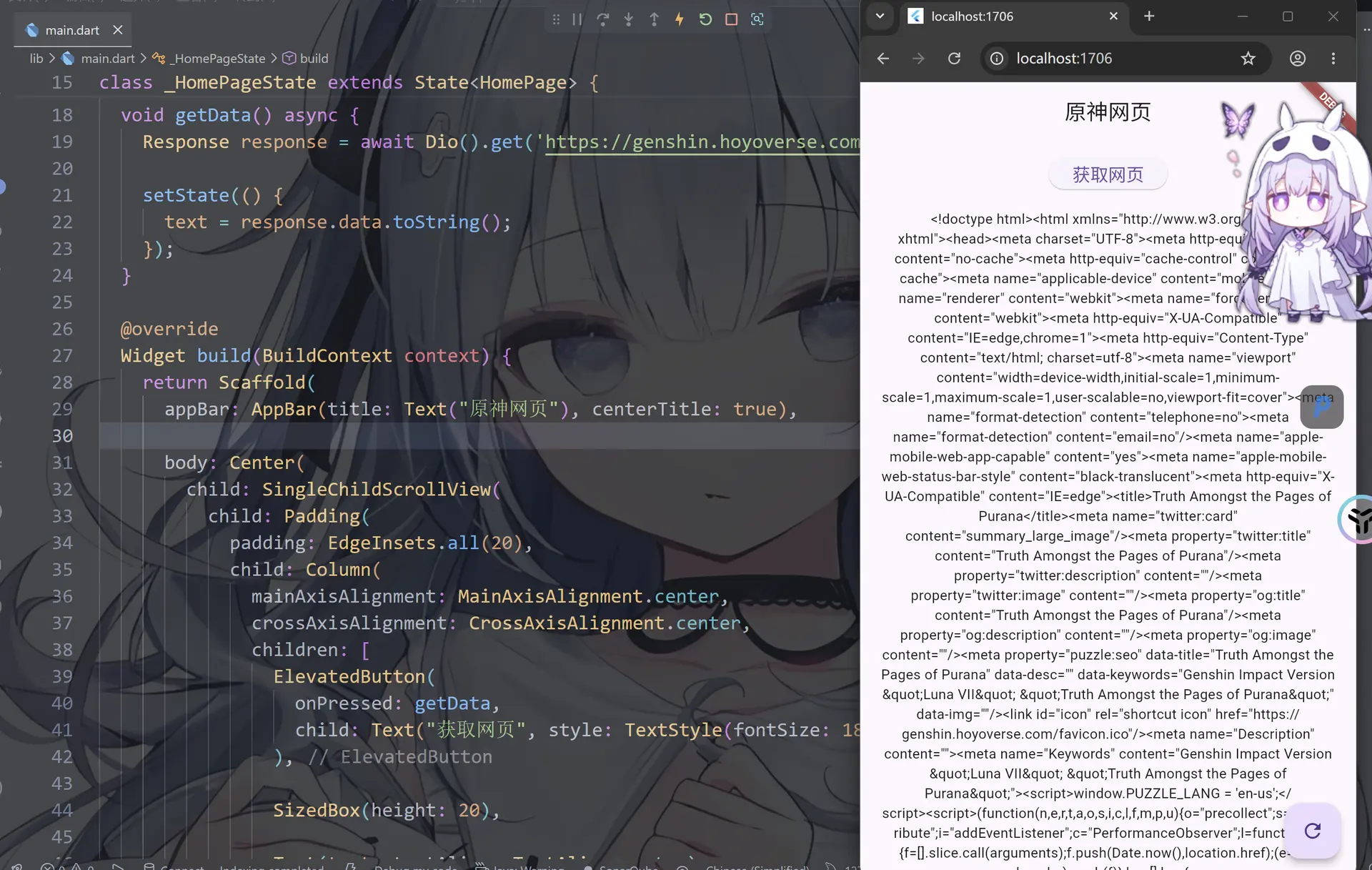This screenshot has height=870, width=1372.
Task: Open the genshin.hoyoverse.com URL in code
Action: 702,142
